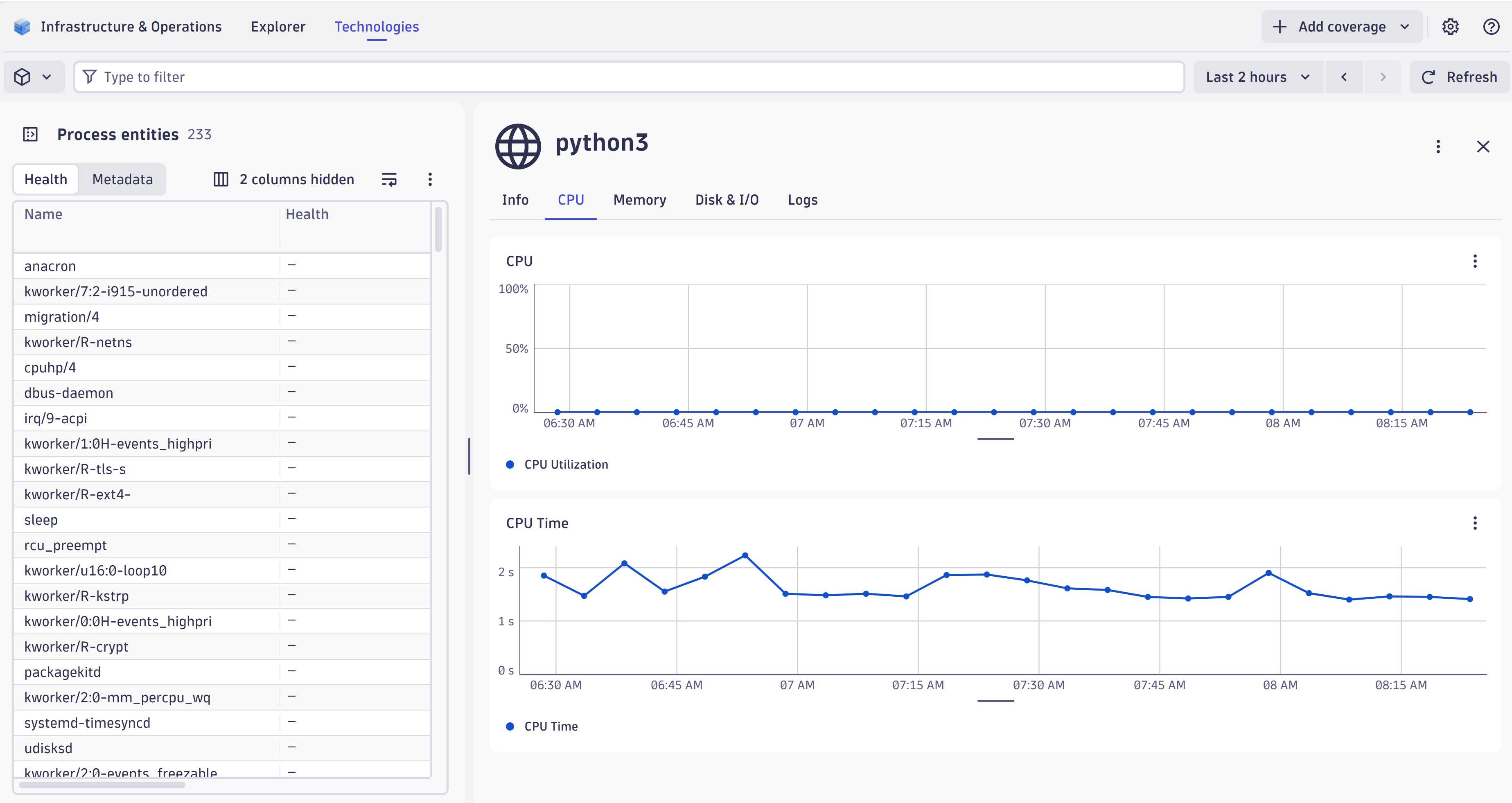Open the Dynatrace settings gear
The image size is (1512, 803).
(x=1451, y=27)
